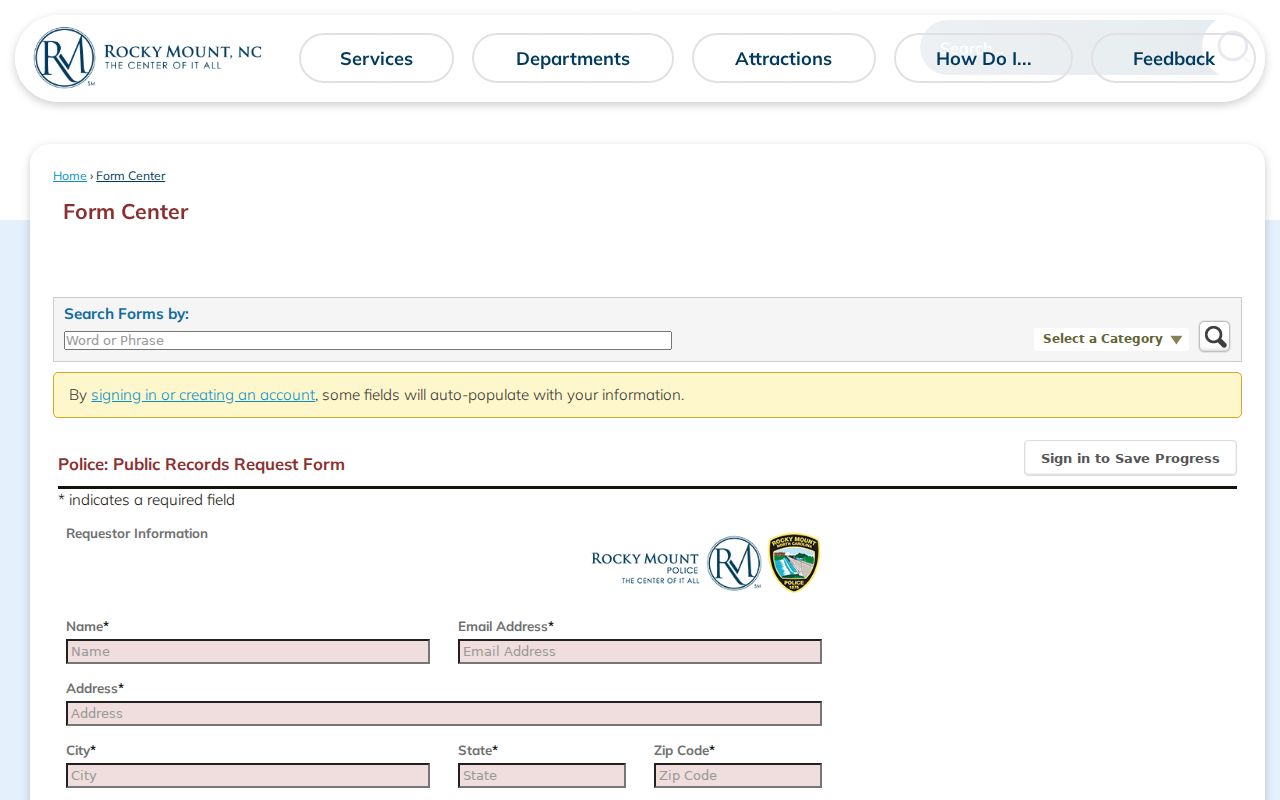Screen dimensions: 1280x800
Task: Click the Search Forms by: label
Action: pos(126,314)
